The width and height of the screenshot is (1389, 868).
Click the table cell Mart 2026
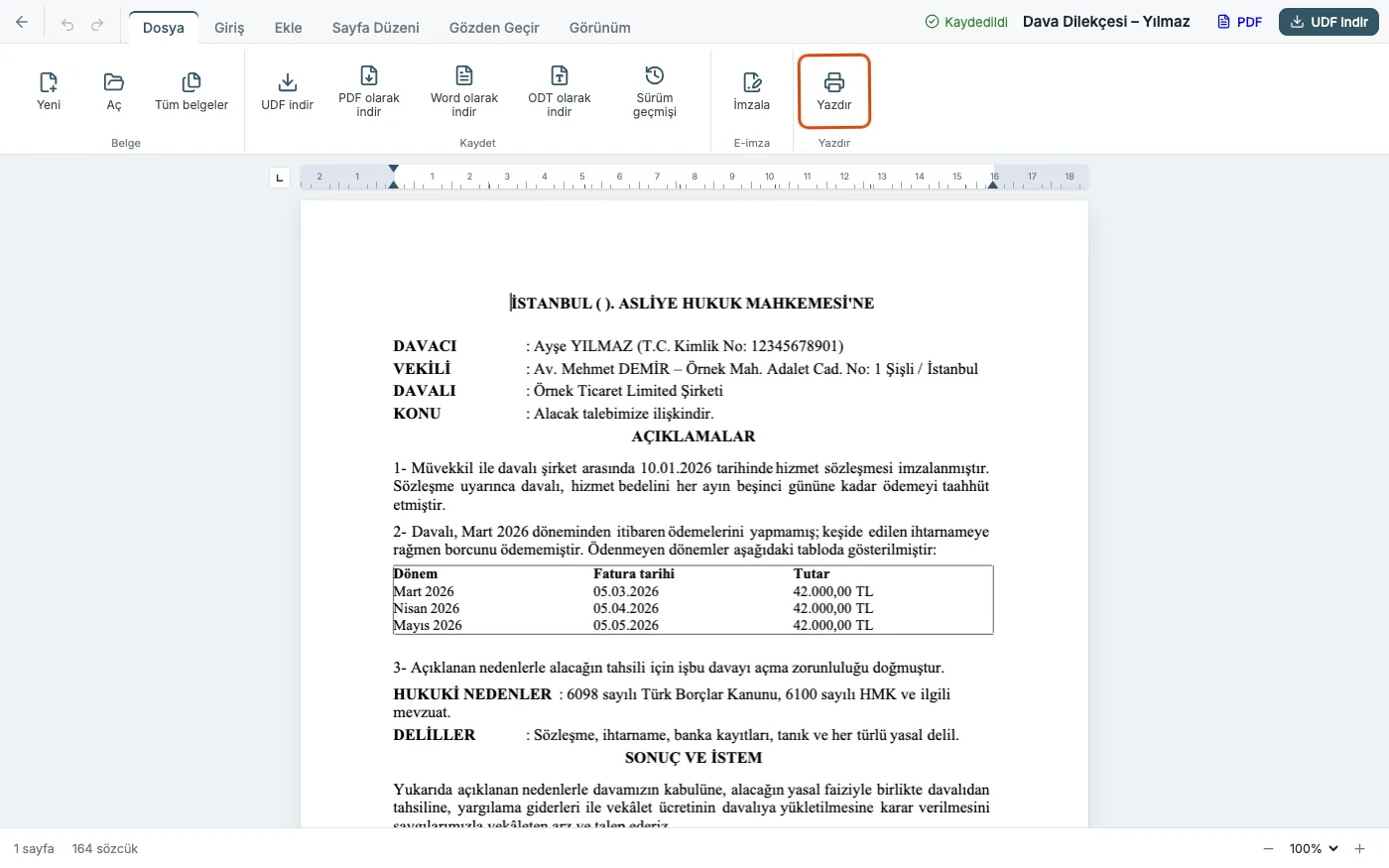[x=424, y=591]
